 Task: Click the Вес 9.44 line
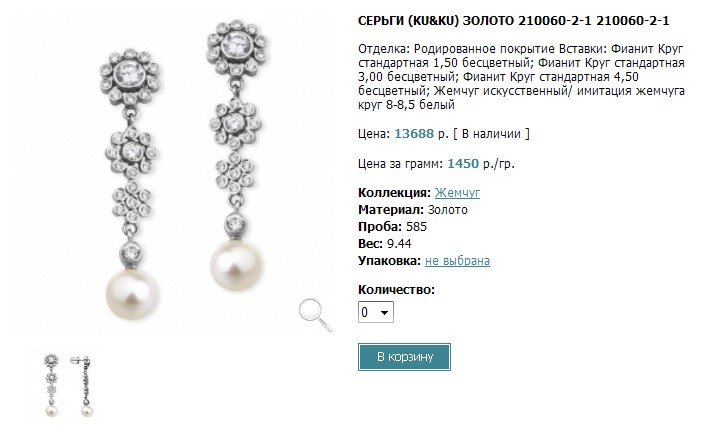(385, 244)
